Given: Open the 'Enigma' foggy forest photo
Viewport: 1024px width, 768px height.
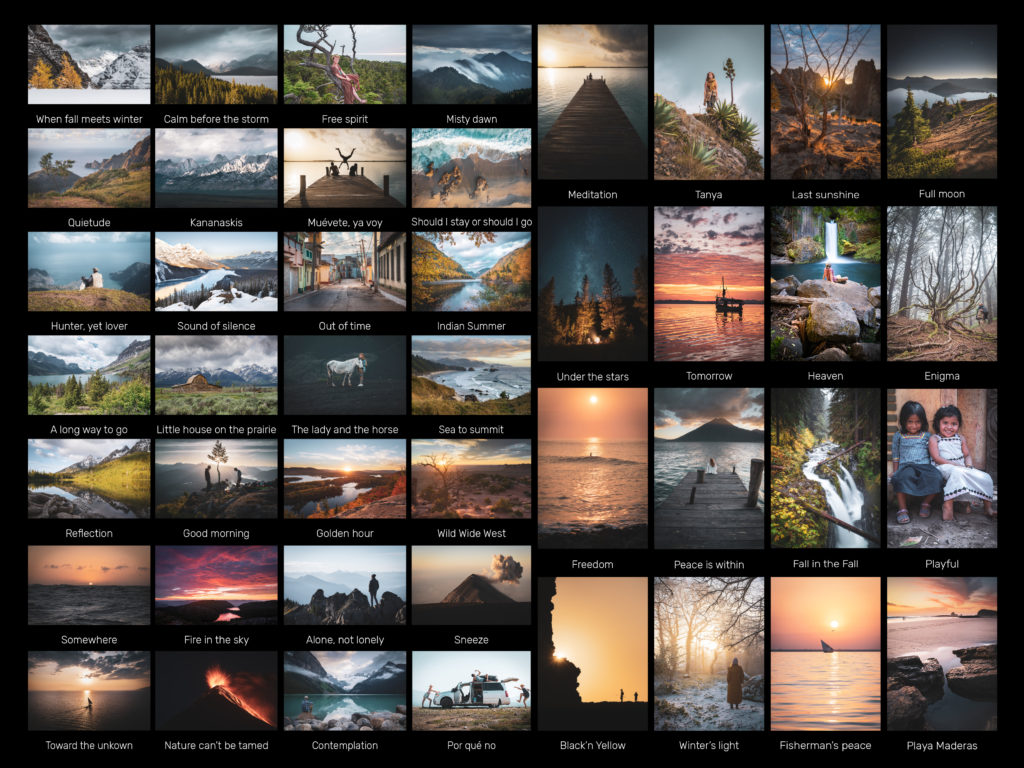Looking at the screenshot, I should (x=942, y=284).
